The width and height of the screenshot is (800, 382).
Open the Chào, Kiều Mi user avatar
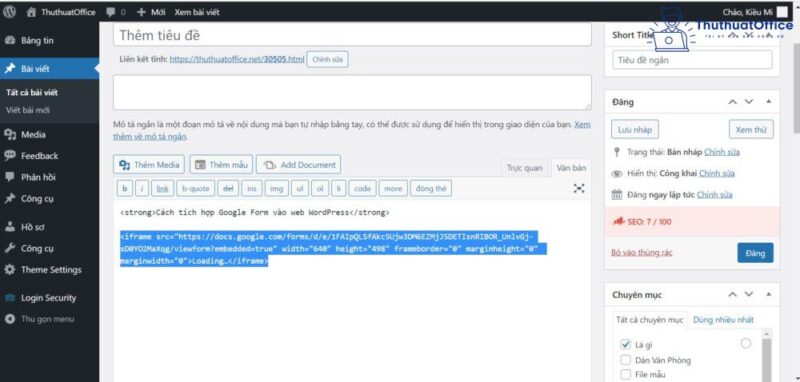click(782, 12)
